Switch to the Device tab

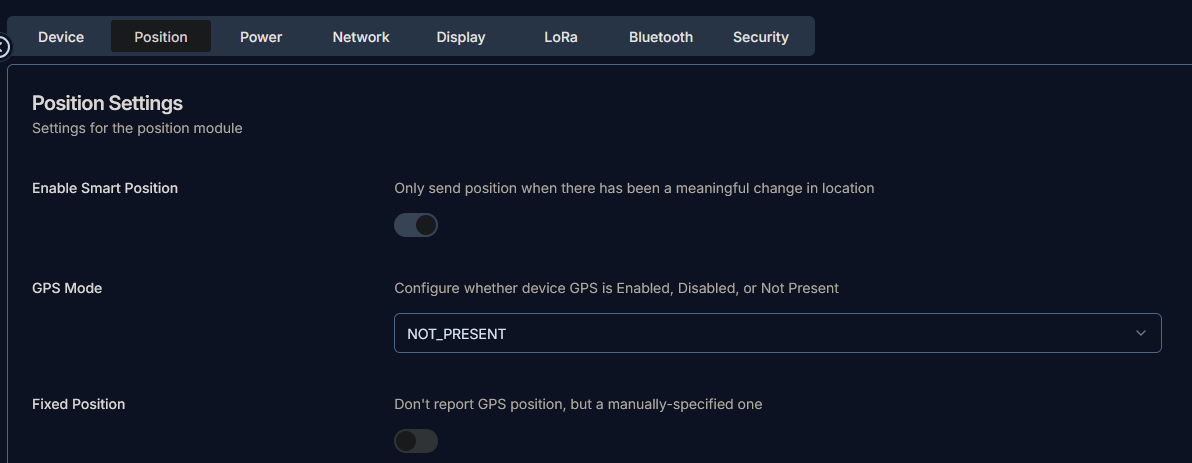61,37
